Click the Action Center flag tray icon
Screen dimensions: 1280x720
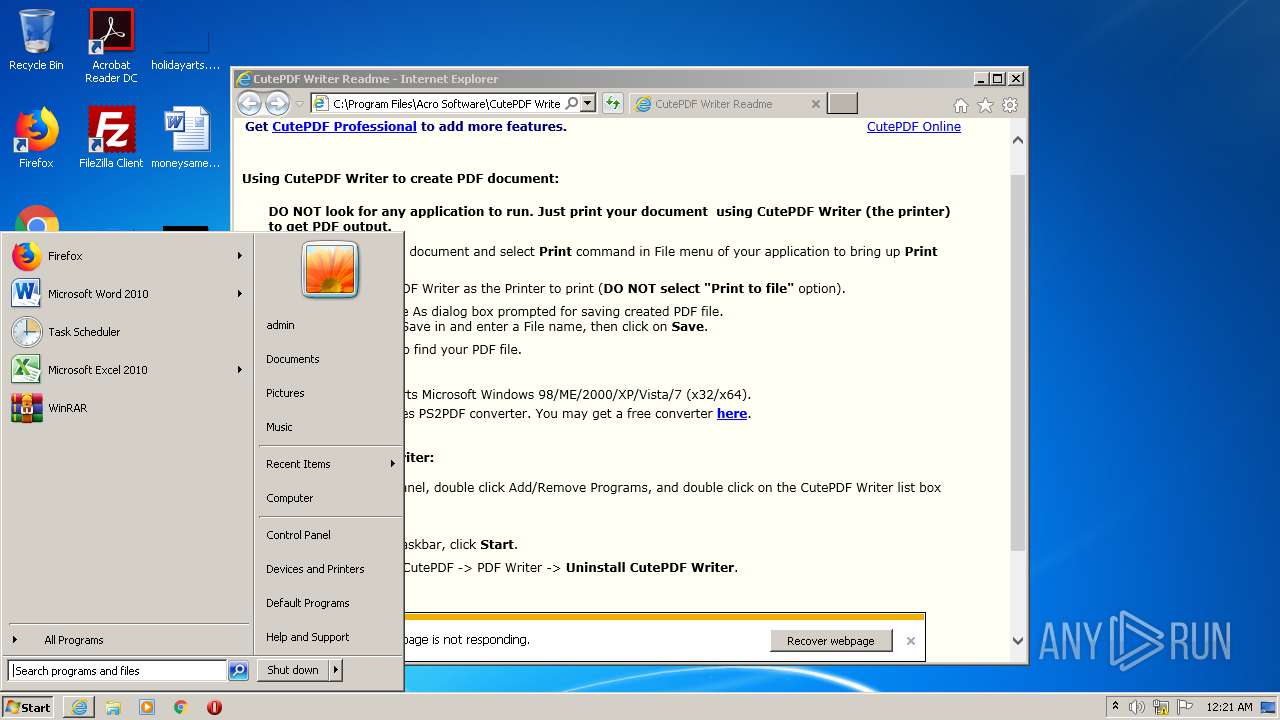[x=1184, y=707]
